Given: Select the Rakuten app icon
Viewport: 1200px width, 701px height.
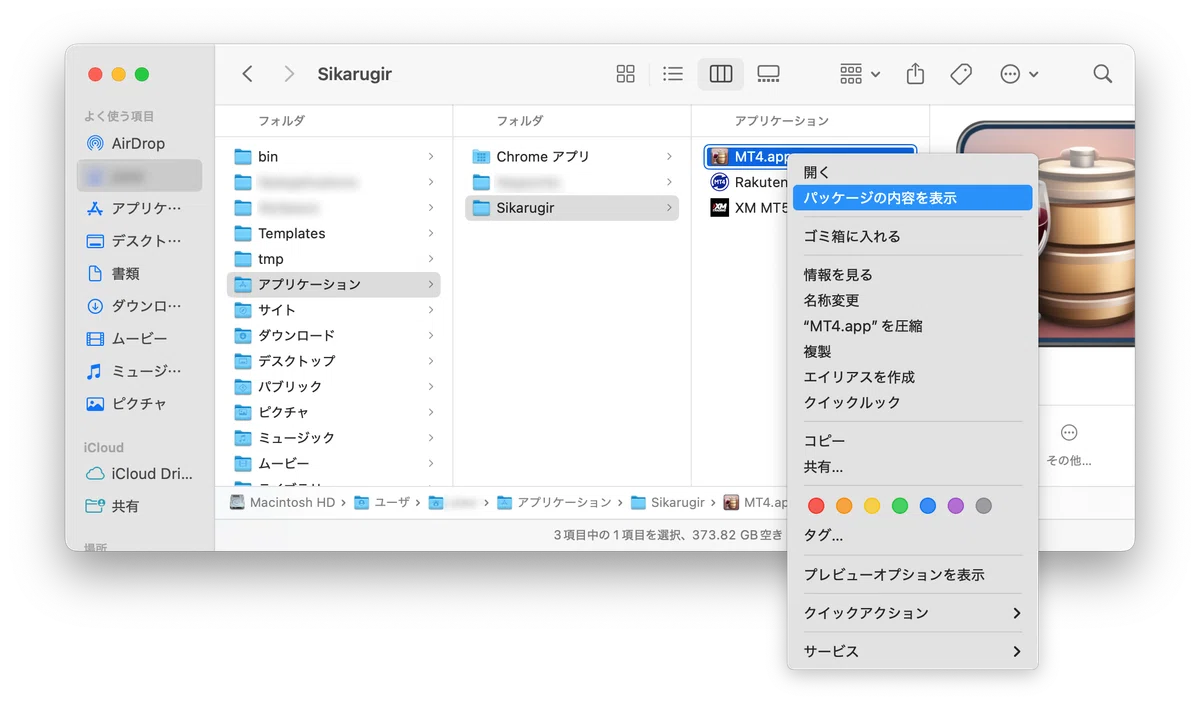Looking at the screenshot, I should [x=719, y=183].
